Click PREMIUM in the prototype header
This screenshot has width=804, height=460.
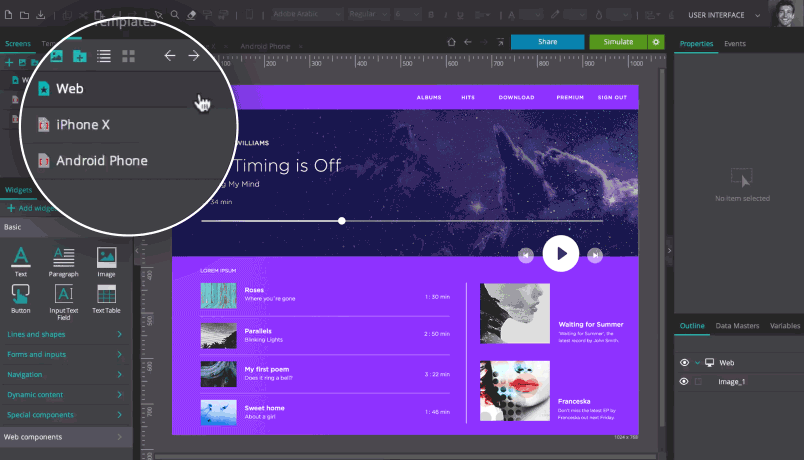point(570,97)
